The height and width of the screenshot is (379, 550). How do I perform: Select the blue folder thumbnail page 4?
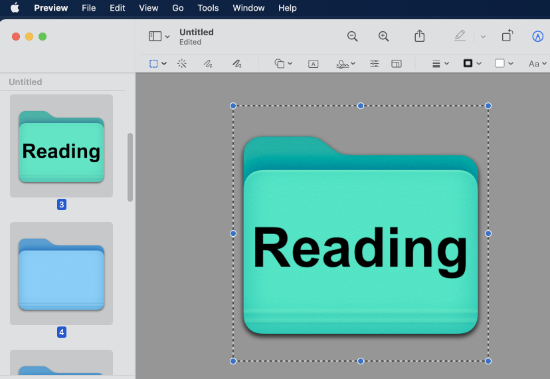pyautogui.click(x=61, y=273)
